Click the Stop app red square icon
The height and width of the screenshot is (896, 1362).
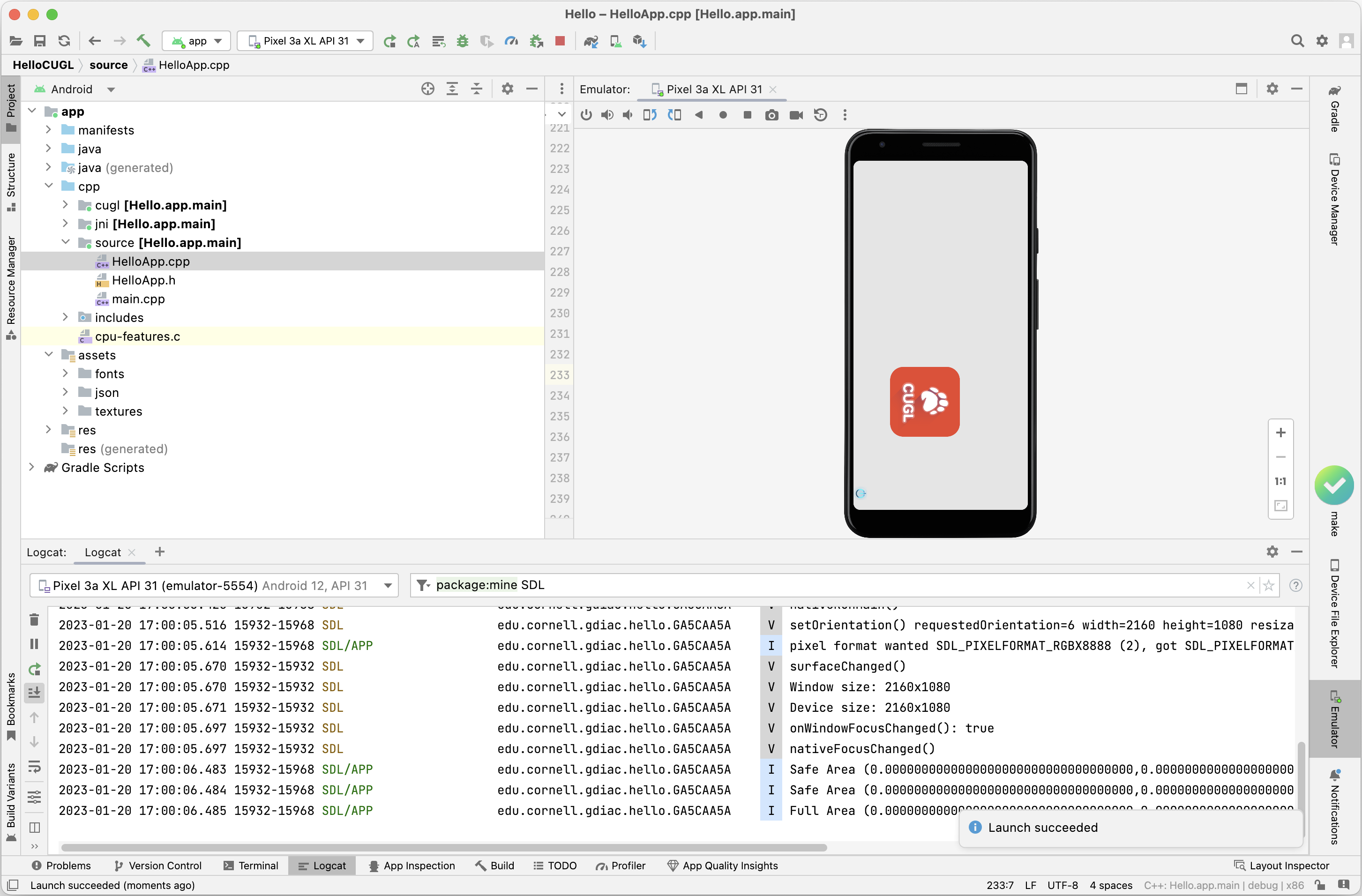(560, 41)
